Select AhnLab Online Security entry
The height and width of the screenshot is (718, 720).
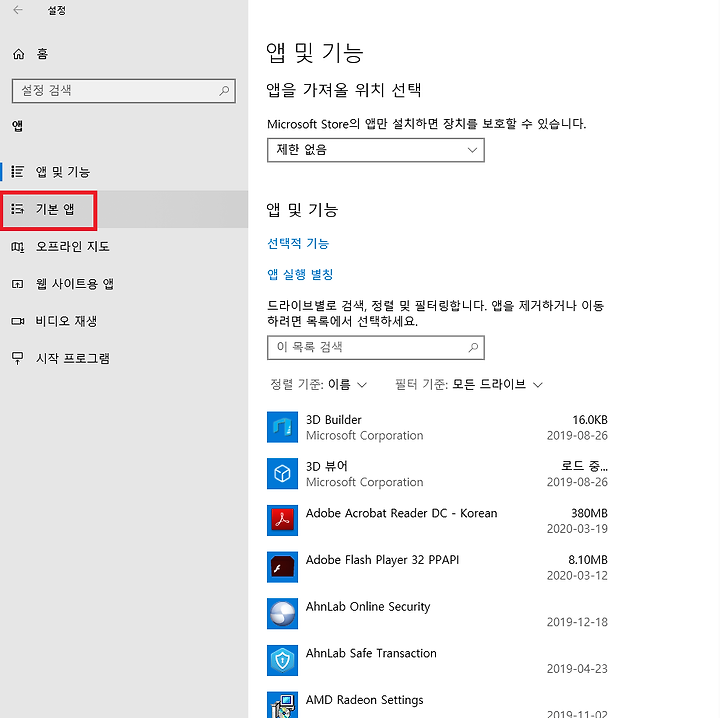[x=438, y=614]
